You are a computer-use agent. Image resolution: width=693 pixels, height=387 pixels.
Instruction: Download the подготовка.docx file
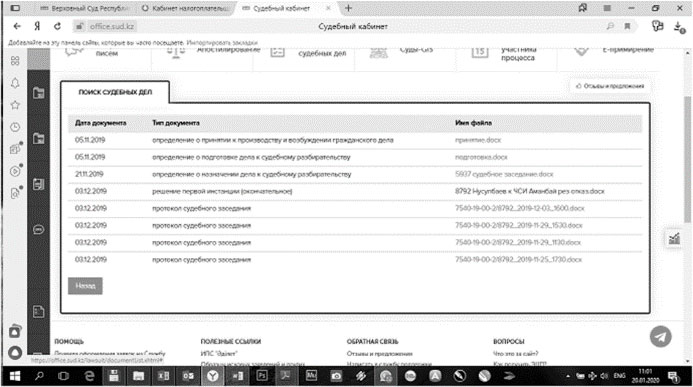click(x=481, y=157)
